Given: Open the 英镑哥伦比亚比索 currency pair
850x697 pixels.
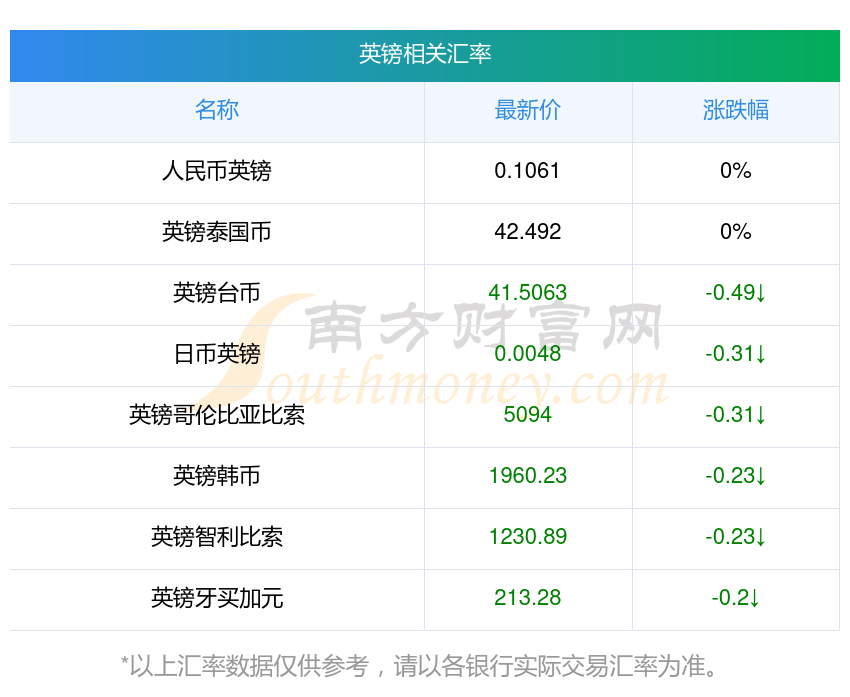Looking at the screenshot, I should tap(217, 415).
